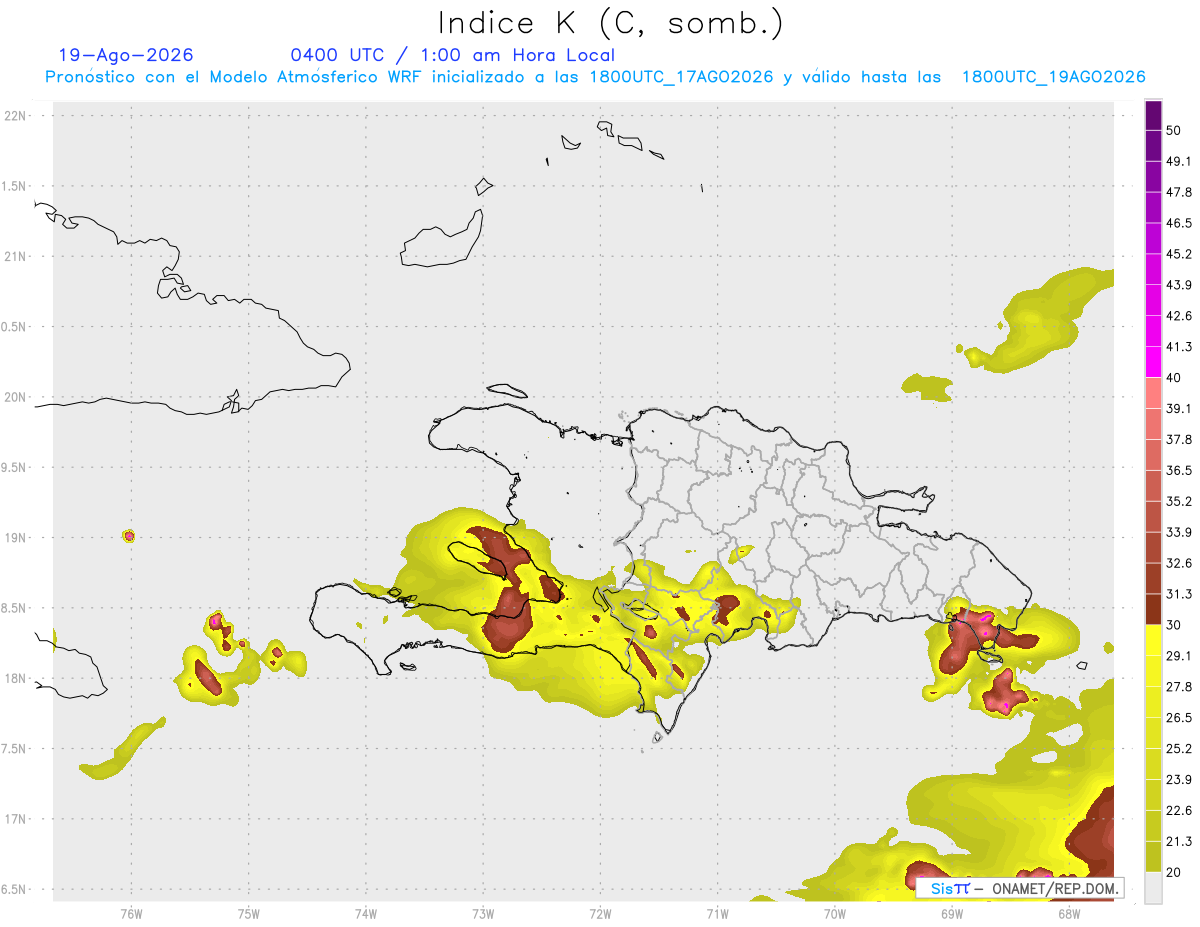This screenshot has width=1200, height=927.
Task: Click the title "Indice K (C, somb.)"
Action: 611,22
